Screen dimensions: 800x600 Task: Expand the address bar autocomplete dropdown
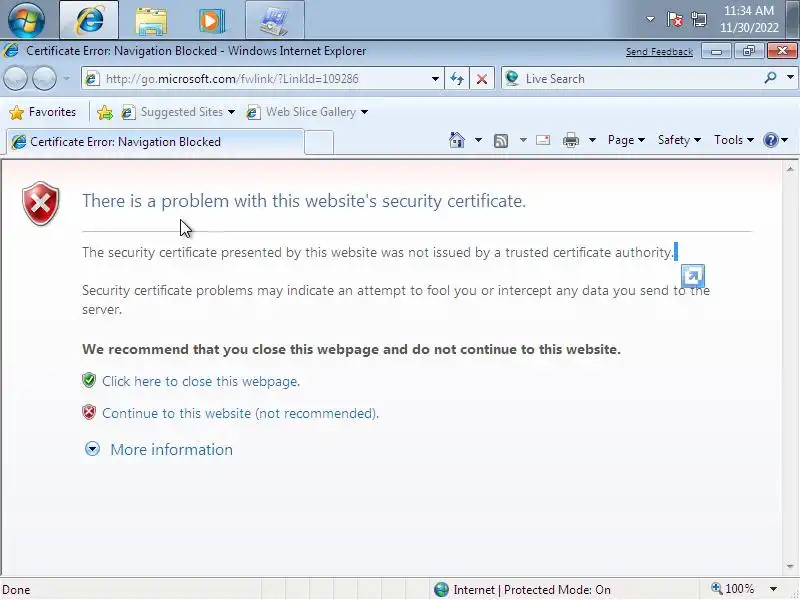click(x=435, y=79)
